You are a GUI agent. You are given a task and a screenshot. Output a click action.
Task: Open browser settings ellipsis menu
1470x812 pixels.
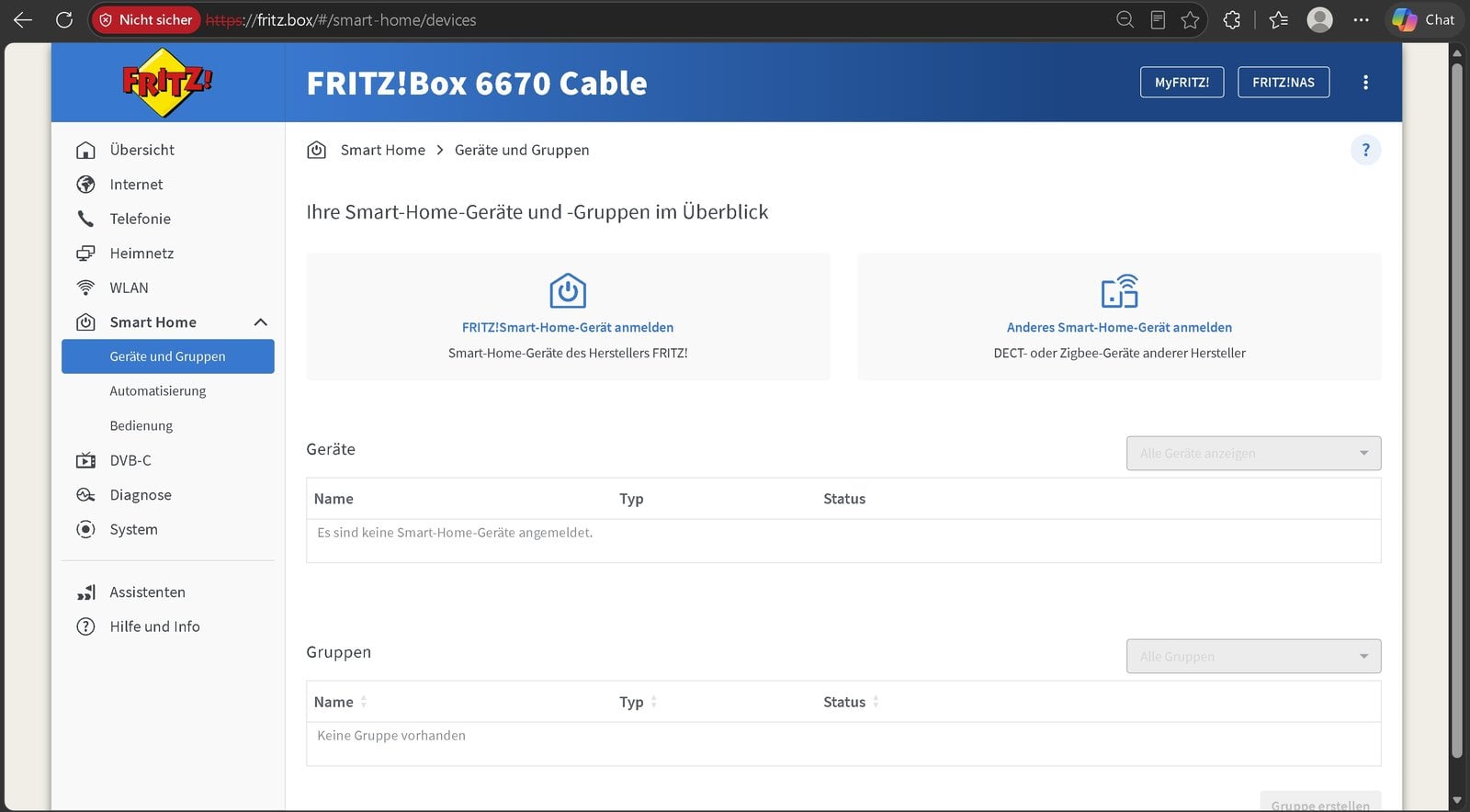(x=1362, y=19)
